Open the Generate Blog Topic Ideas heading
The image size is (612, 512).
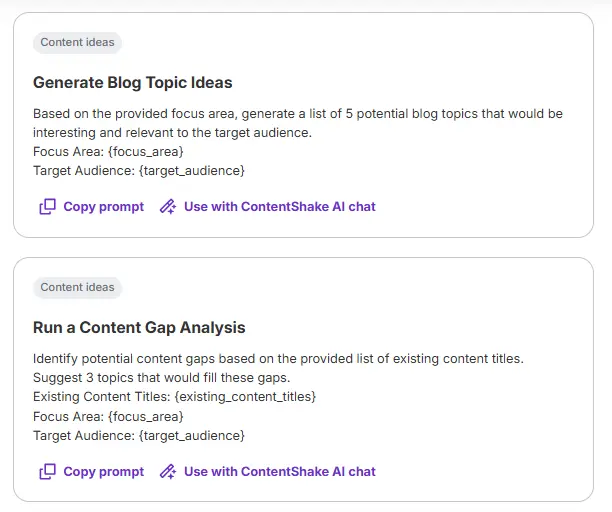pos(132,82)
